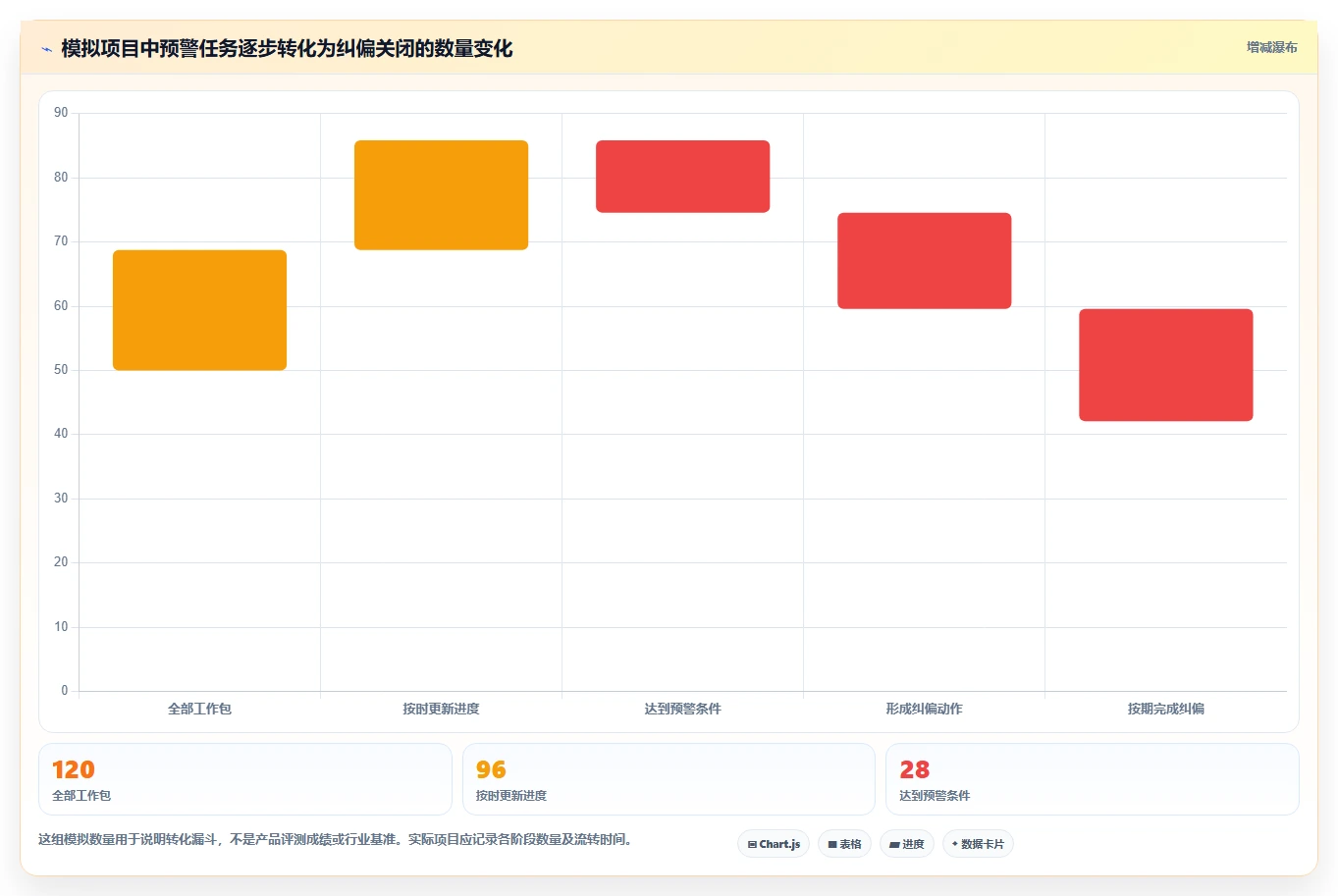
Task: Click the footnote text starting 这组模拟数量
Action: pos(338,839)
